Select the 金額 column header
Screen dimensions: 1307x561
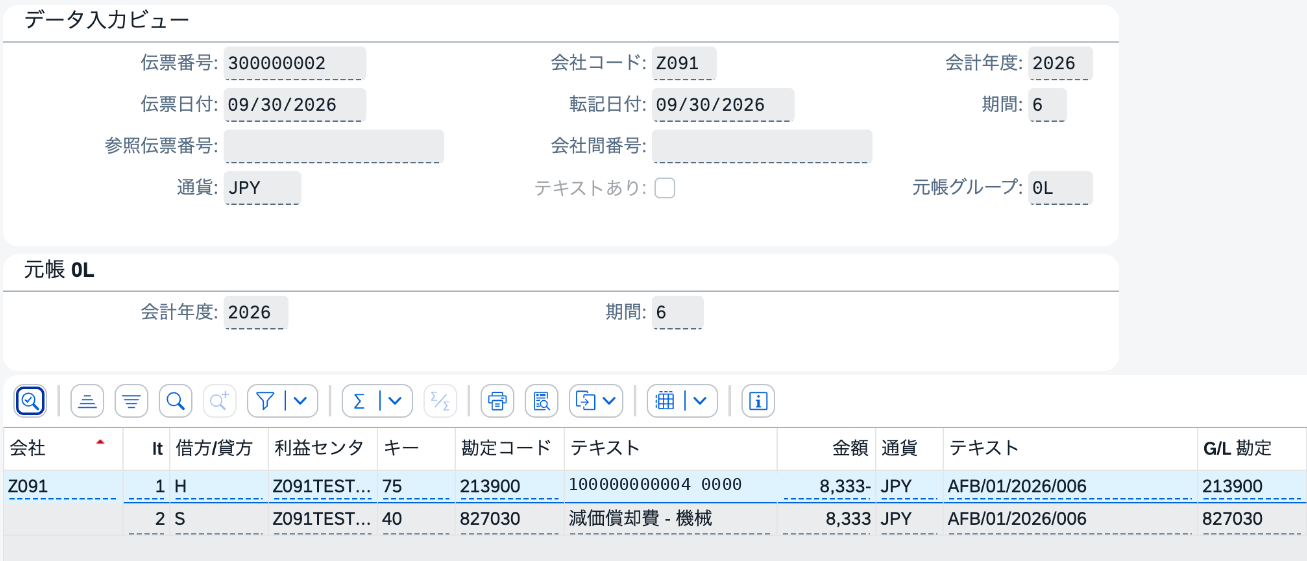(826, 448)
